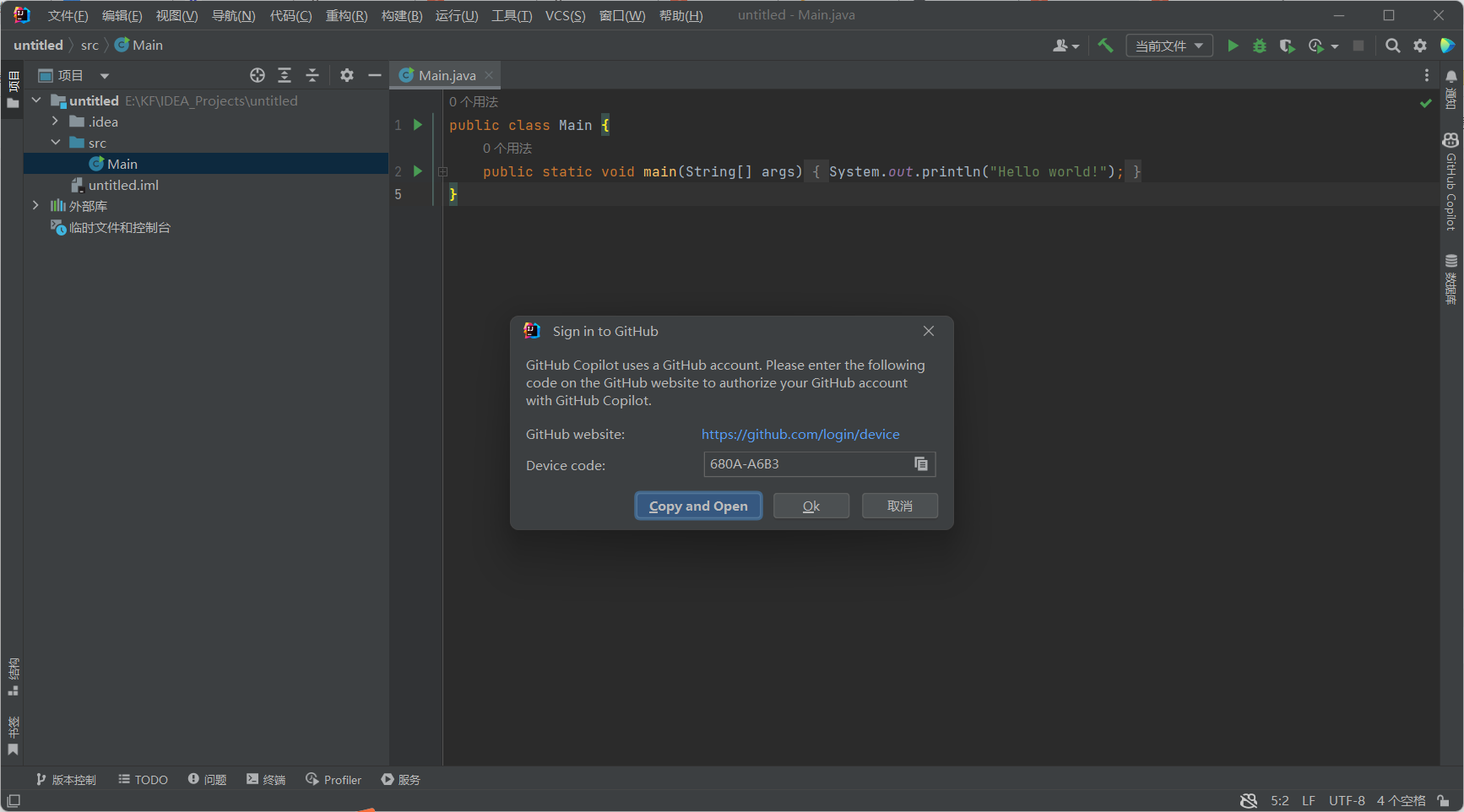Click 取消 to cancel sign-in

900,506
